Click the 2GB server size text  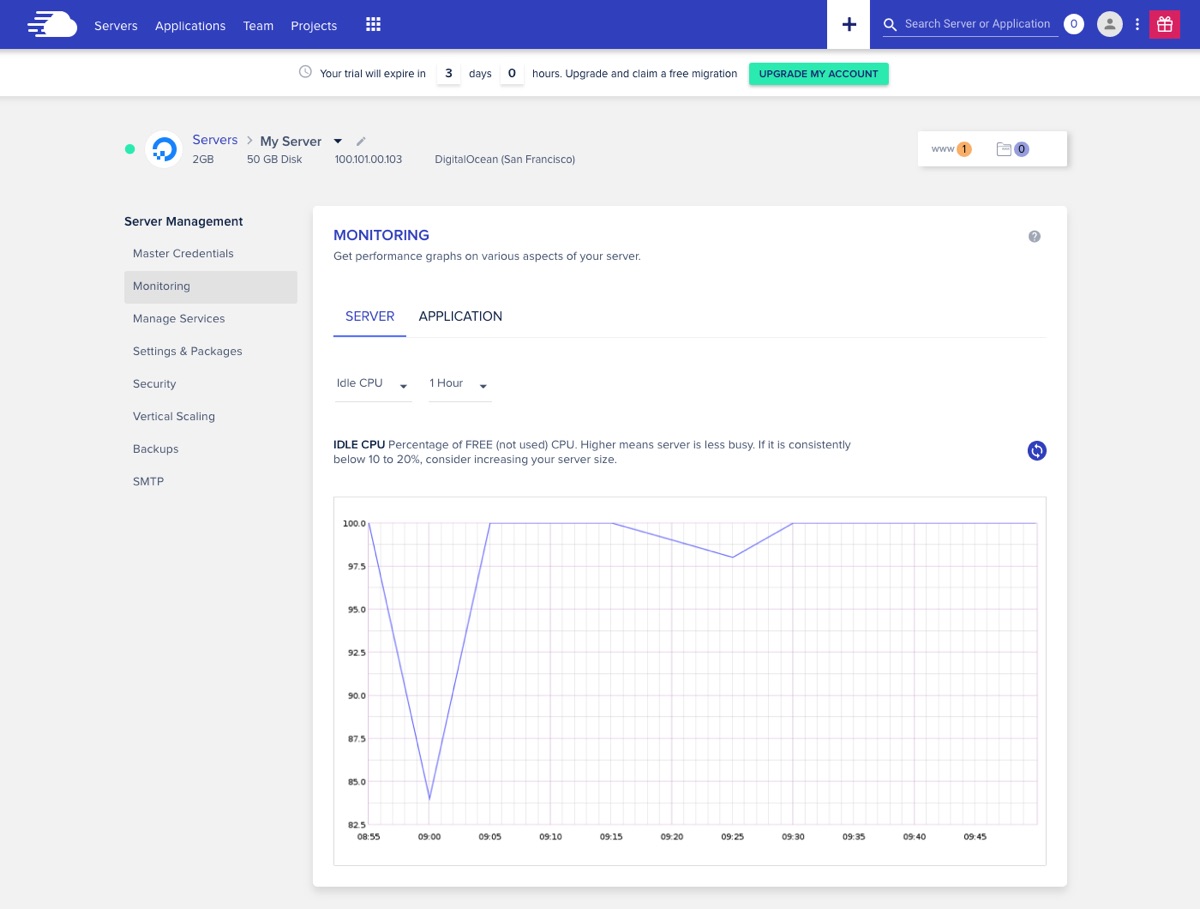coord(203,159)
